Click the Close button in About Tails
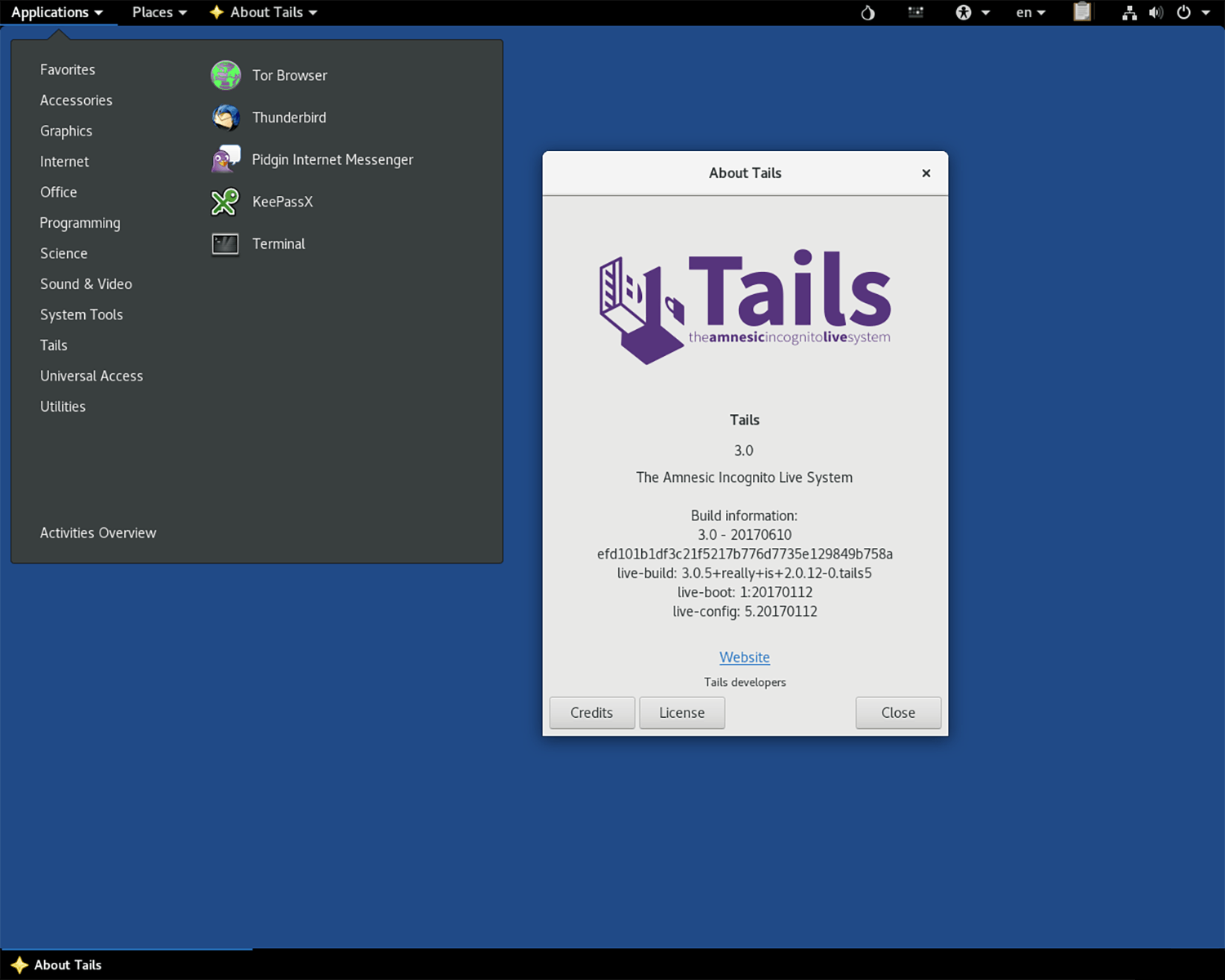Viewport: 1225px width, 980px height. pyautogui.click(x=898, y=713)
